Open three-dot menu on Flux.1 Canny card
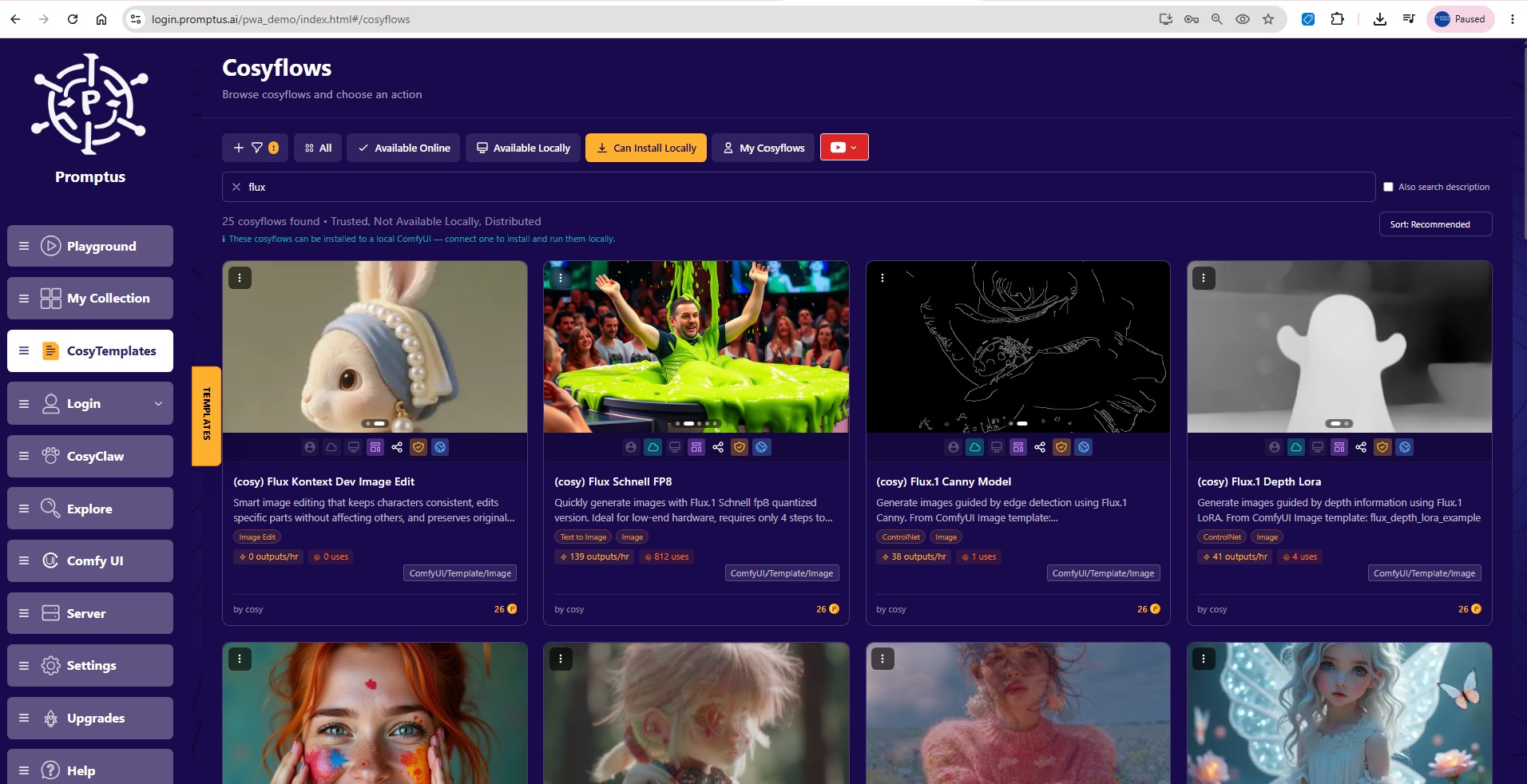Screen dimensions: 1527x784 pos(882,278)
